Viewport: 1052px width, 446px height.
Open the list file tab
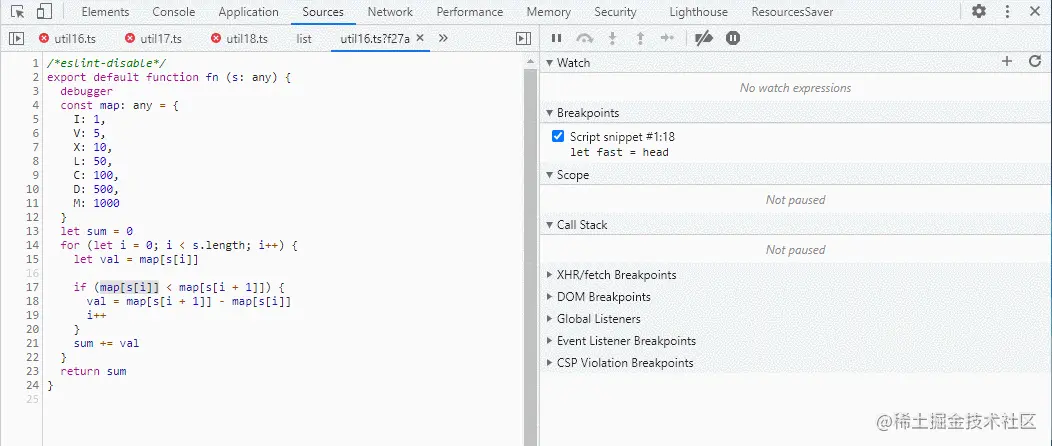point(304,39)
